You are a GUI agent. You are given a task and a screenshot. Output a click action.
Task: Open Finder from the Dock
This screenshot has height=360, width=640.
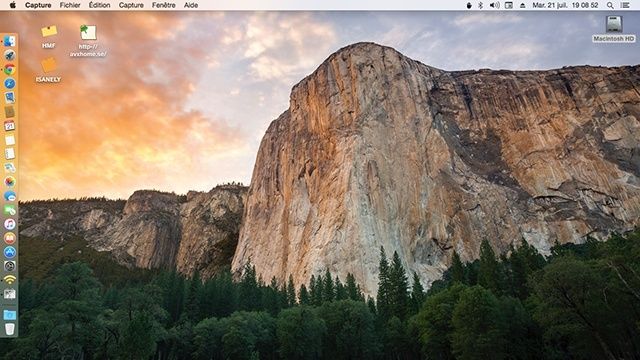tap(9, 41)
